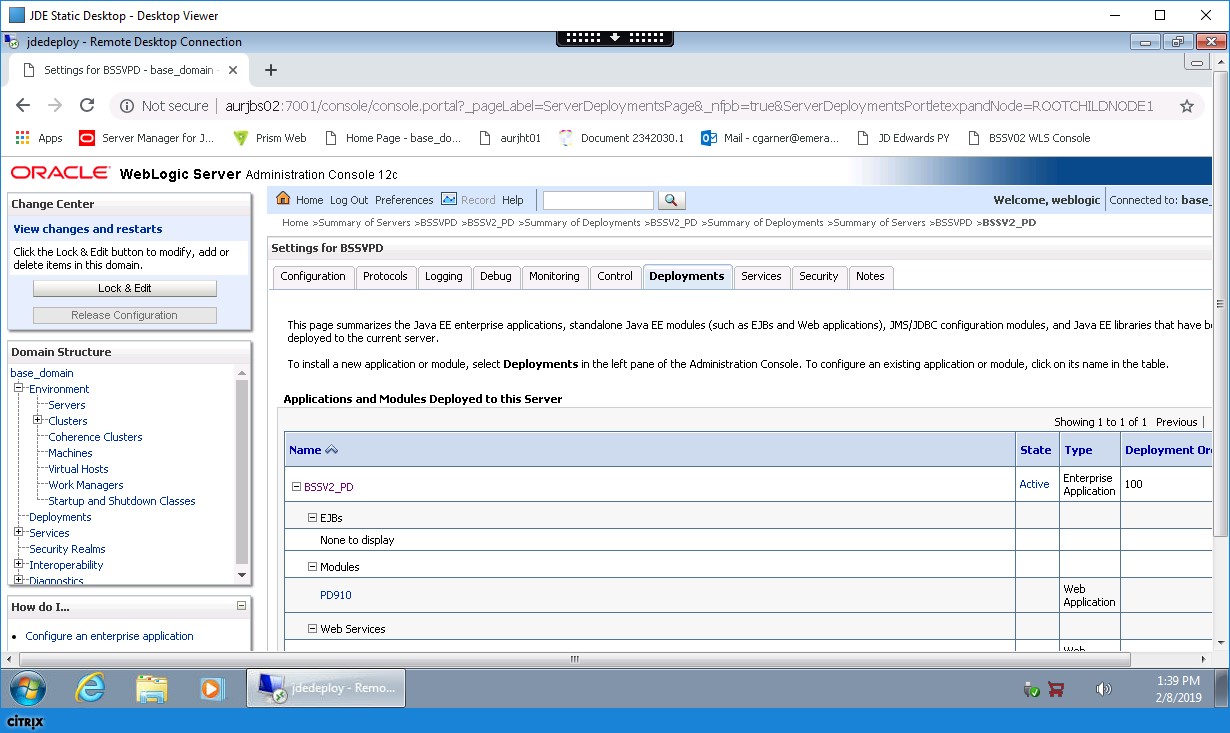Click the WebLogic Home house icon

[x=283, y=199]
